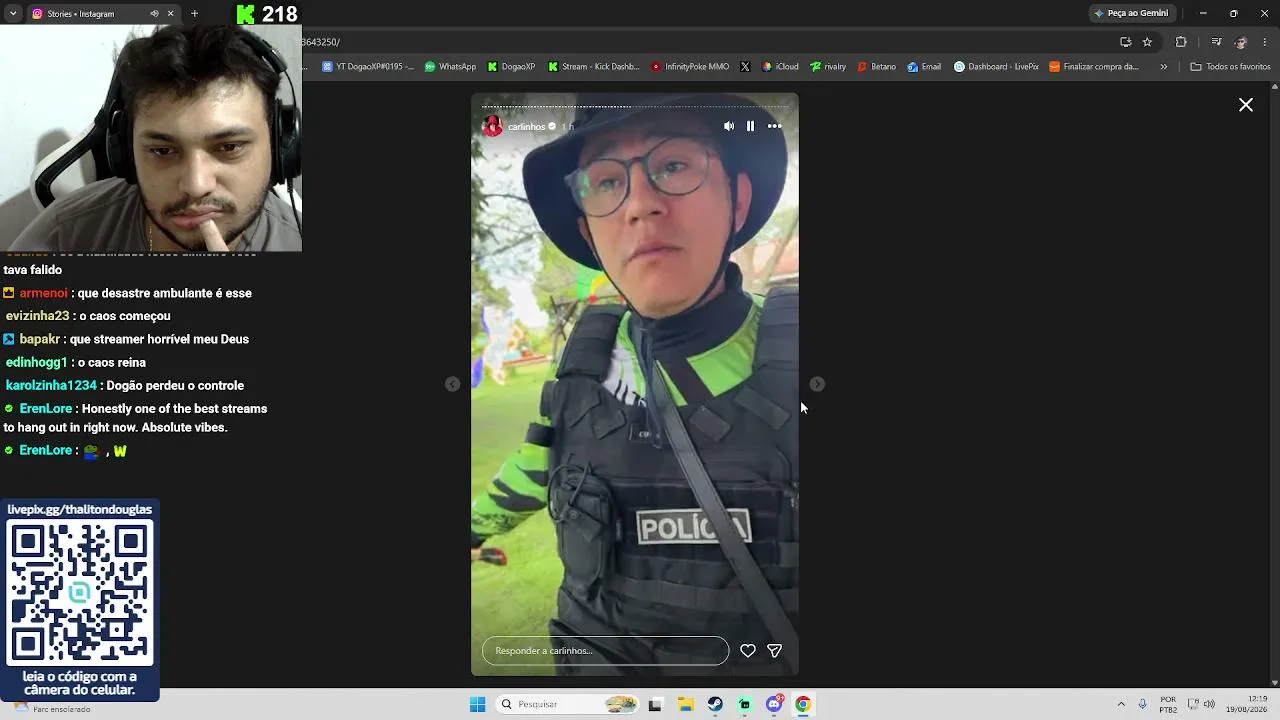Open the green app icon beside Steam
Screen dimensions: 1280x720
tap(744, 704)
